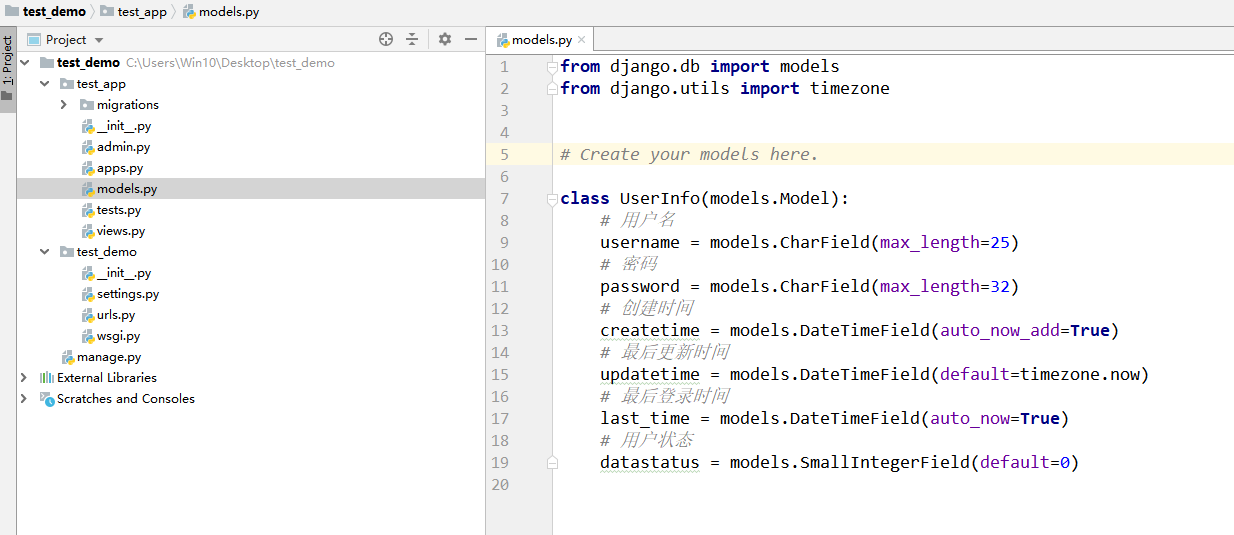Click the manage.py Python file icon
Image resolution: width=1234 pixels, height=535 pixels.
point(67,357)
